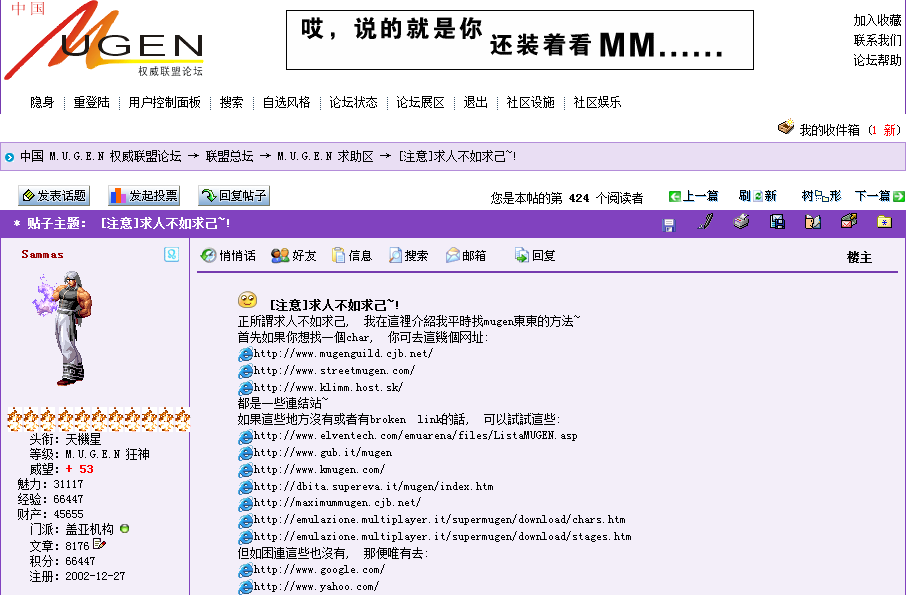Click the top banner advertisement
The image size is (906, 595).
[519, 40]
